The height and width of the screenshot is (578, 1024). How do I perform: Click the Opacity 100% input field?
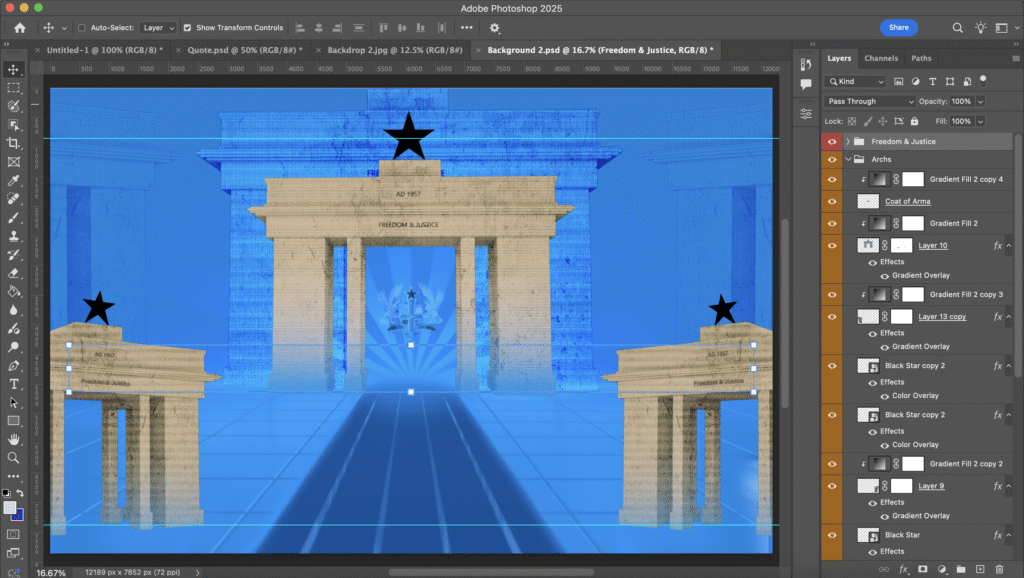(x=961, y=101)
